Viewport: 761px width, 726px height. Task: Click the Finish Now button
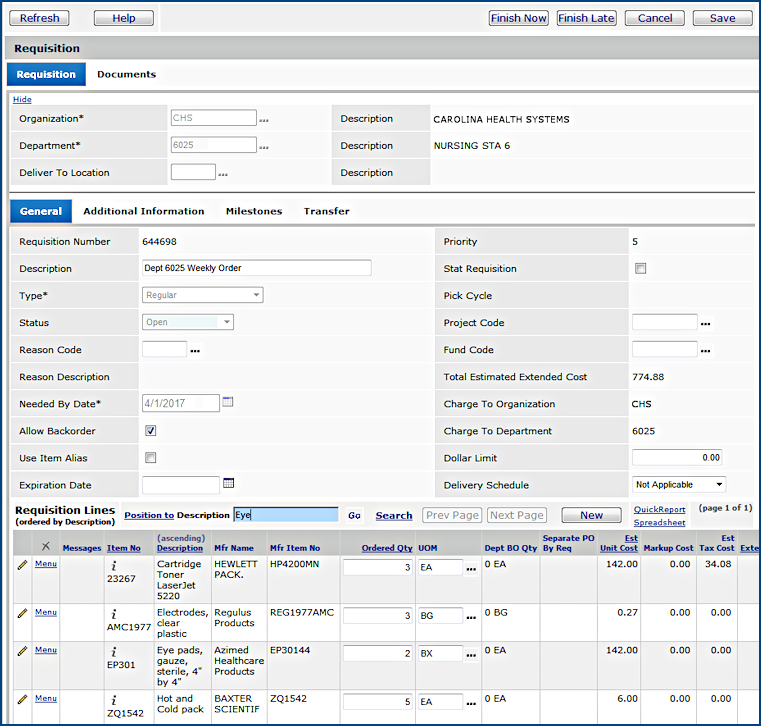tap(518, 18)
